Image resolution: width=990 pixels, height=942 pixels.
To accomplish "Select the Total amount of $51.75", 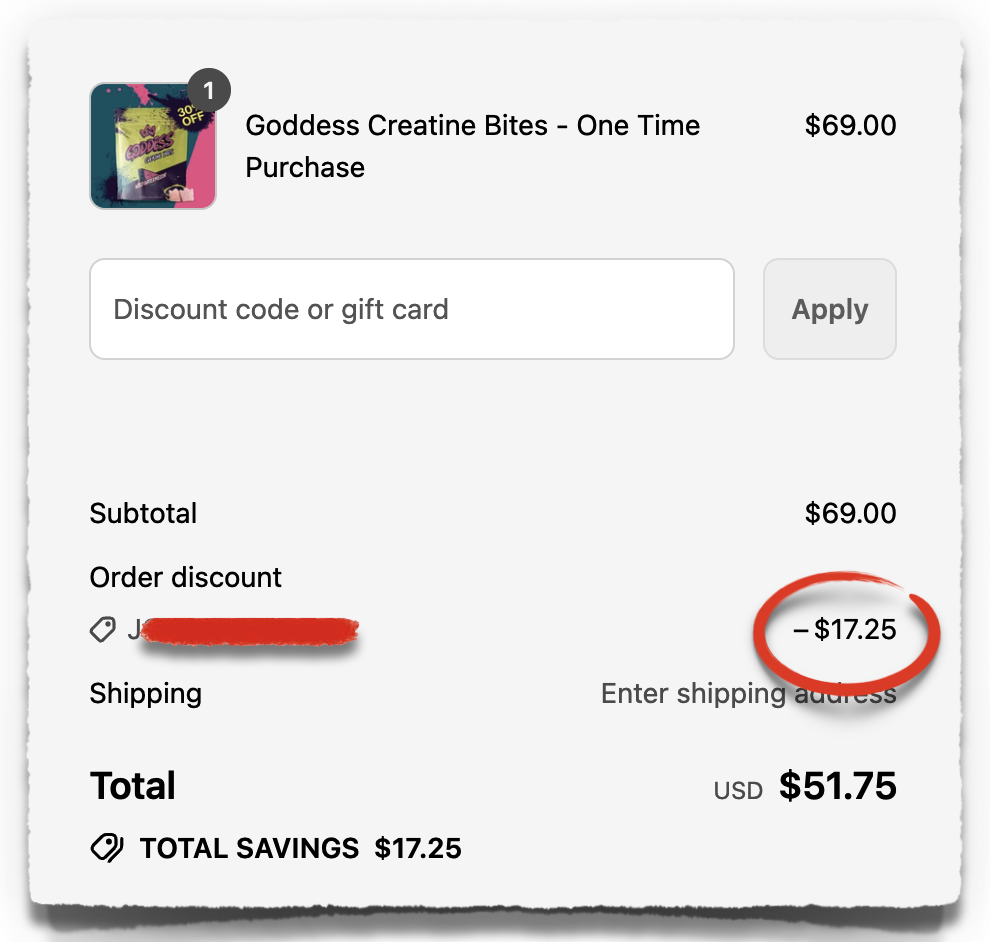I will pyautogui.click(x=838, y=786).
